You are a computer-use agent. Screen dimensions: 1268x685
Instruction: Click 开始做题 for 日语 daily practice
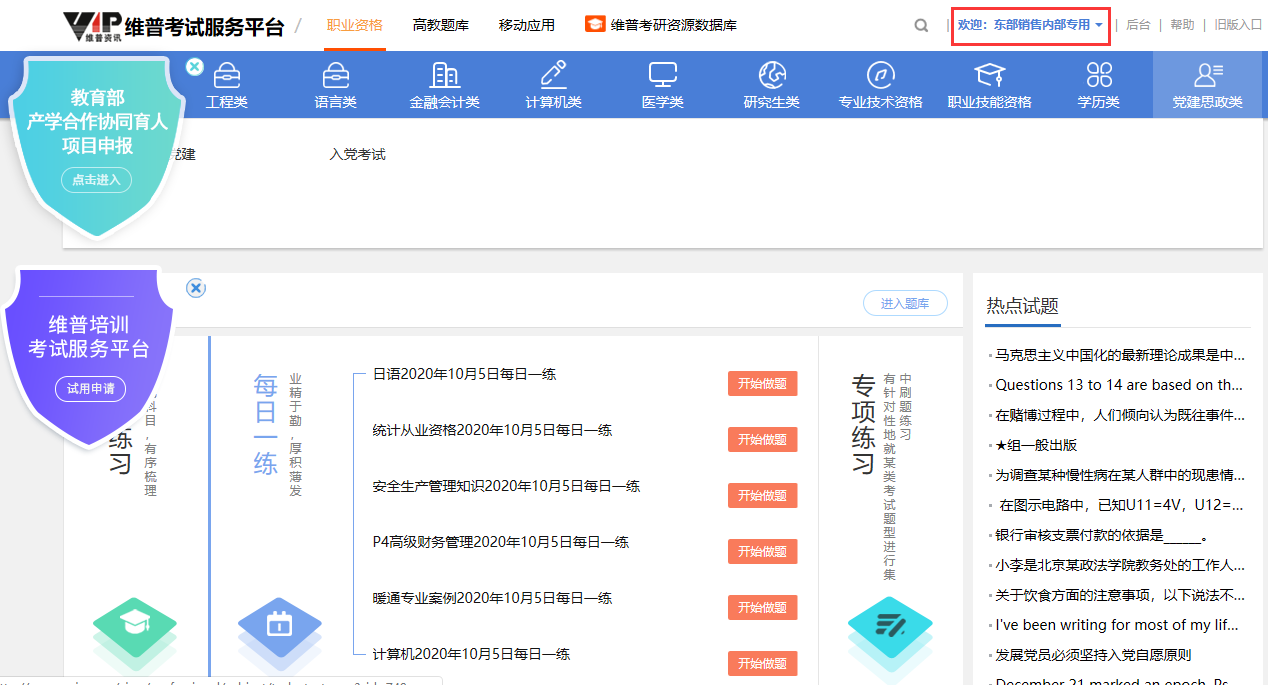point(762,384)
